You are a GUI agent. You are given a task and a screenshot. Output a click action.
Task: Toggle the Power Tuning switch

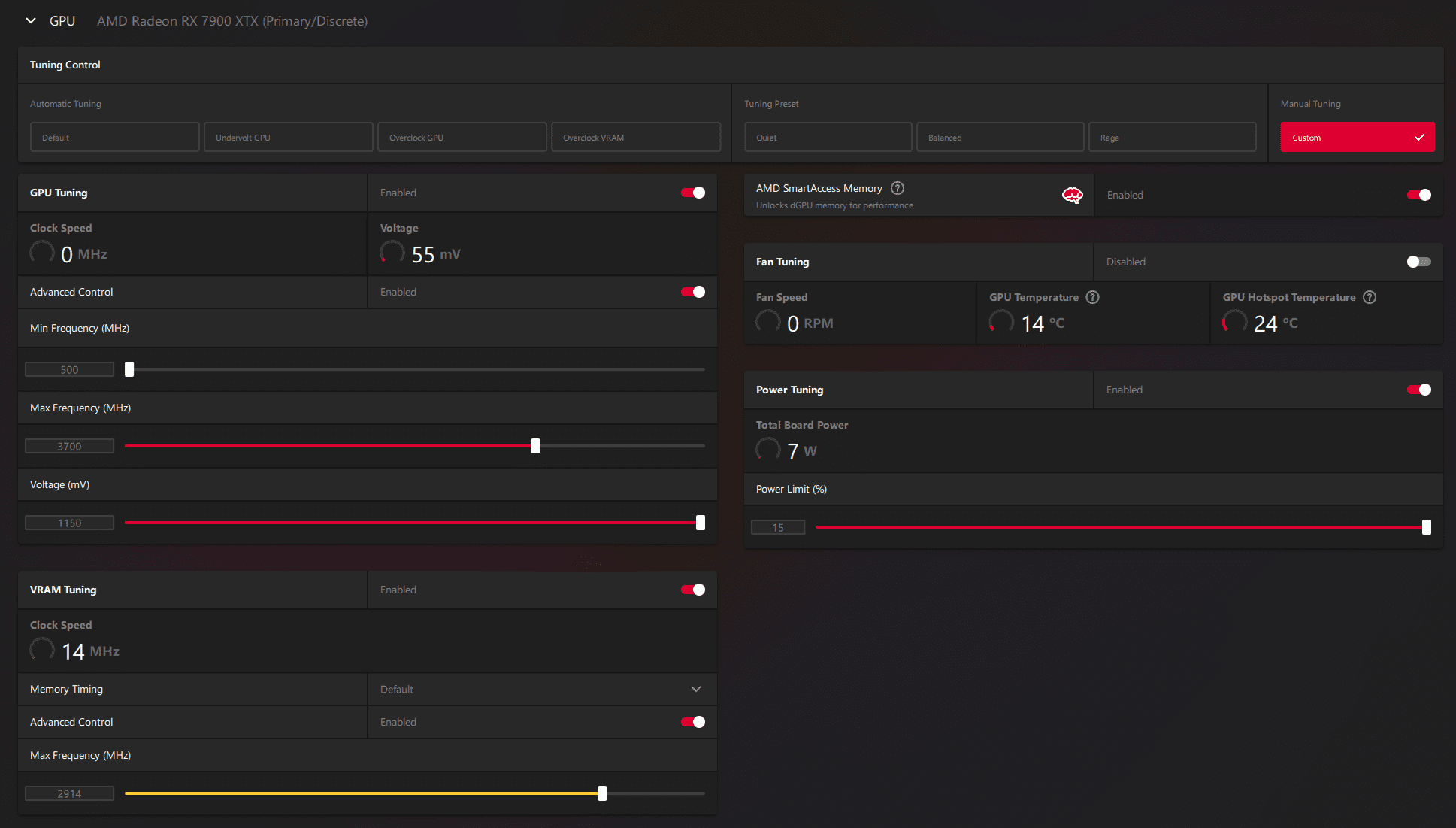click(1419, 390)
